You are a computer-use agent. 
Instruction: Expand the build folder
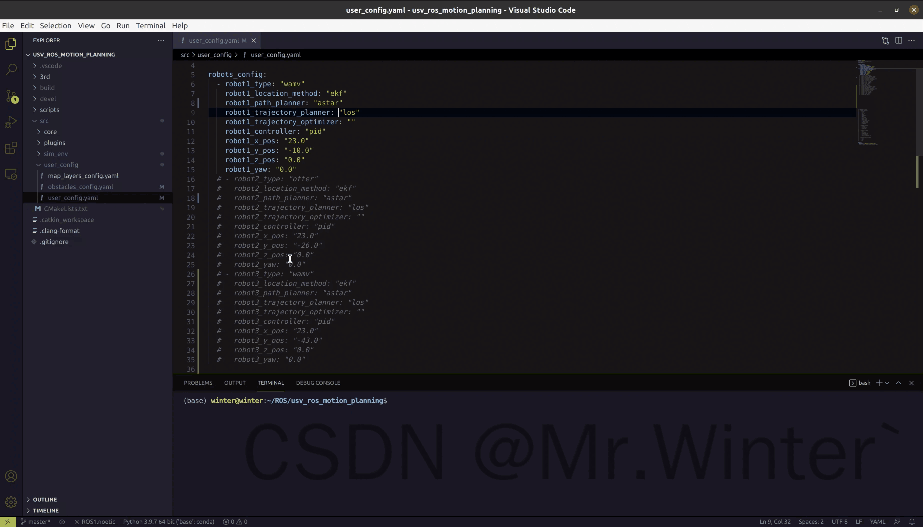click(98, 88)
